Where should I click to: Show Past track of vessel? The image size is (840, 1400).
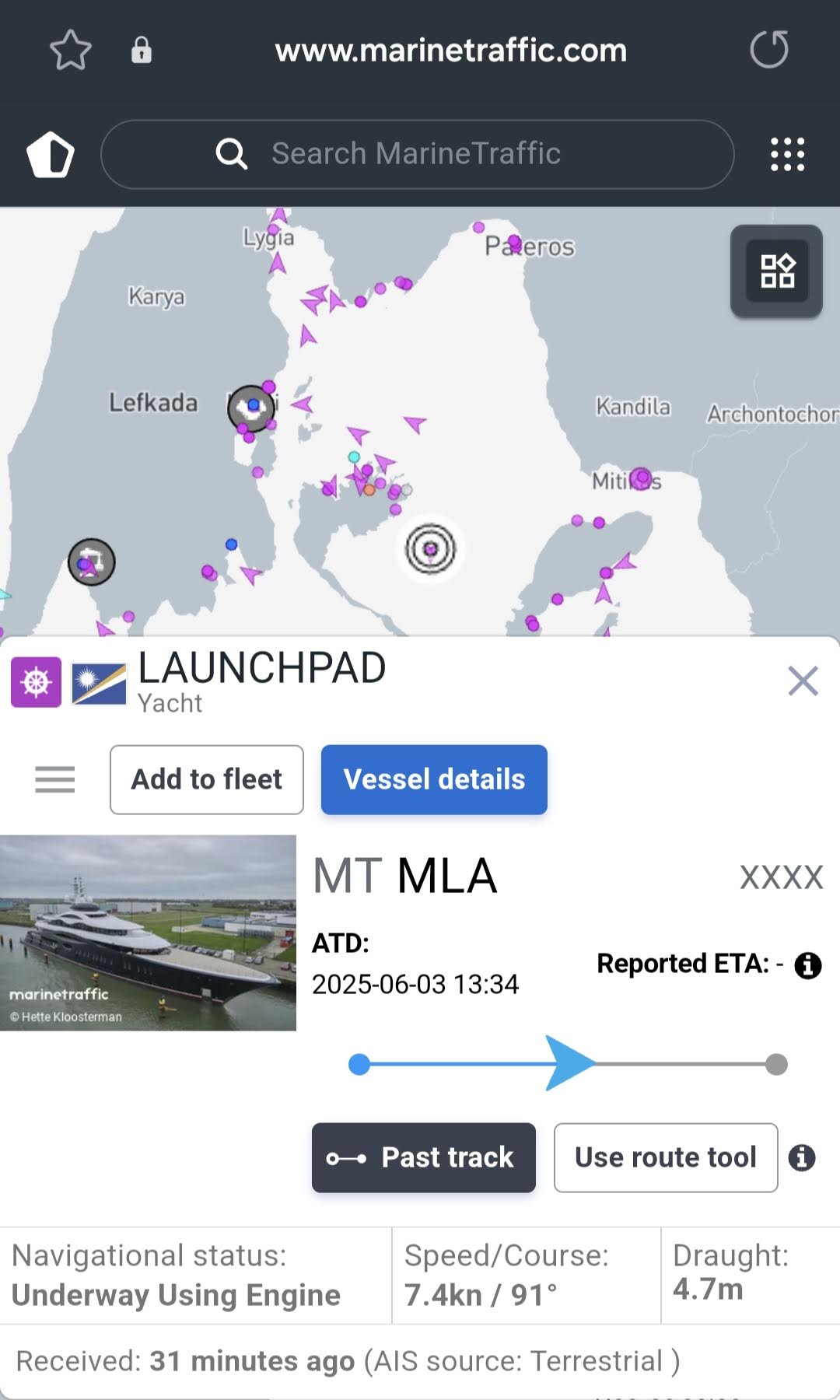(424, 1157)
